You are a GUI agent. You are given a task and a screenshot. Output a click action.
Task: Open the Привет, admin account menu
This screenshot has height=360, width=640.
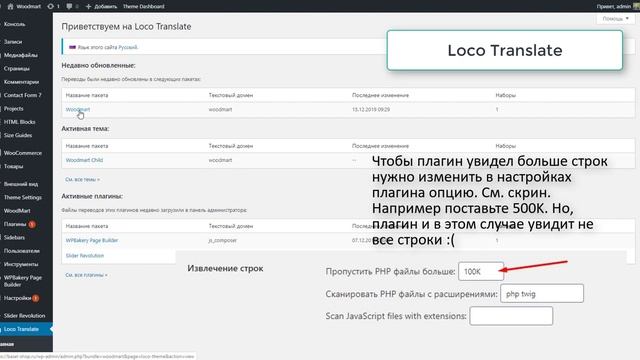tap(613, 6)
